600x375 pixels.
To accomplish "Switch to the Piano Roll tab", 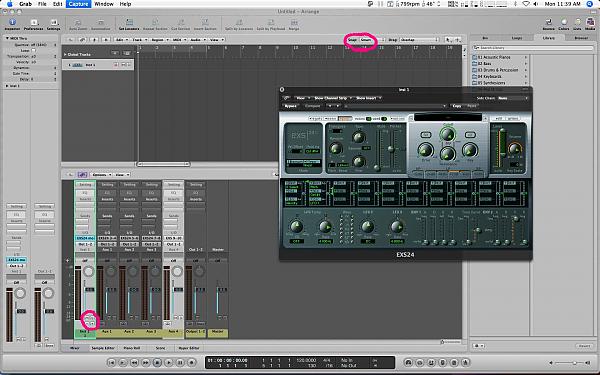I will click(x=132, y=348).
